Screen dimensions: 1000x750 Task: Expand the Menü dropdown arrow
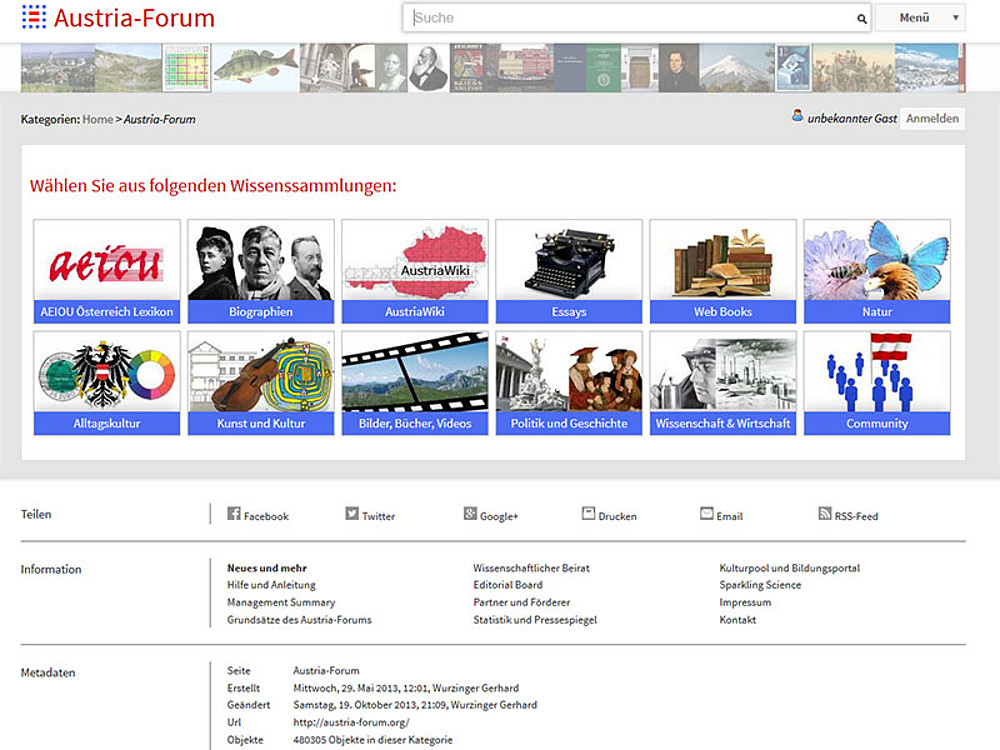pyautogui.click(x=955, y=18)
